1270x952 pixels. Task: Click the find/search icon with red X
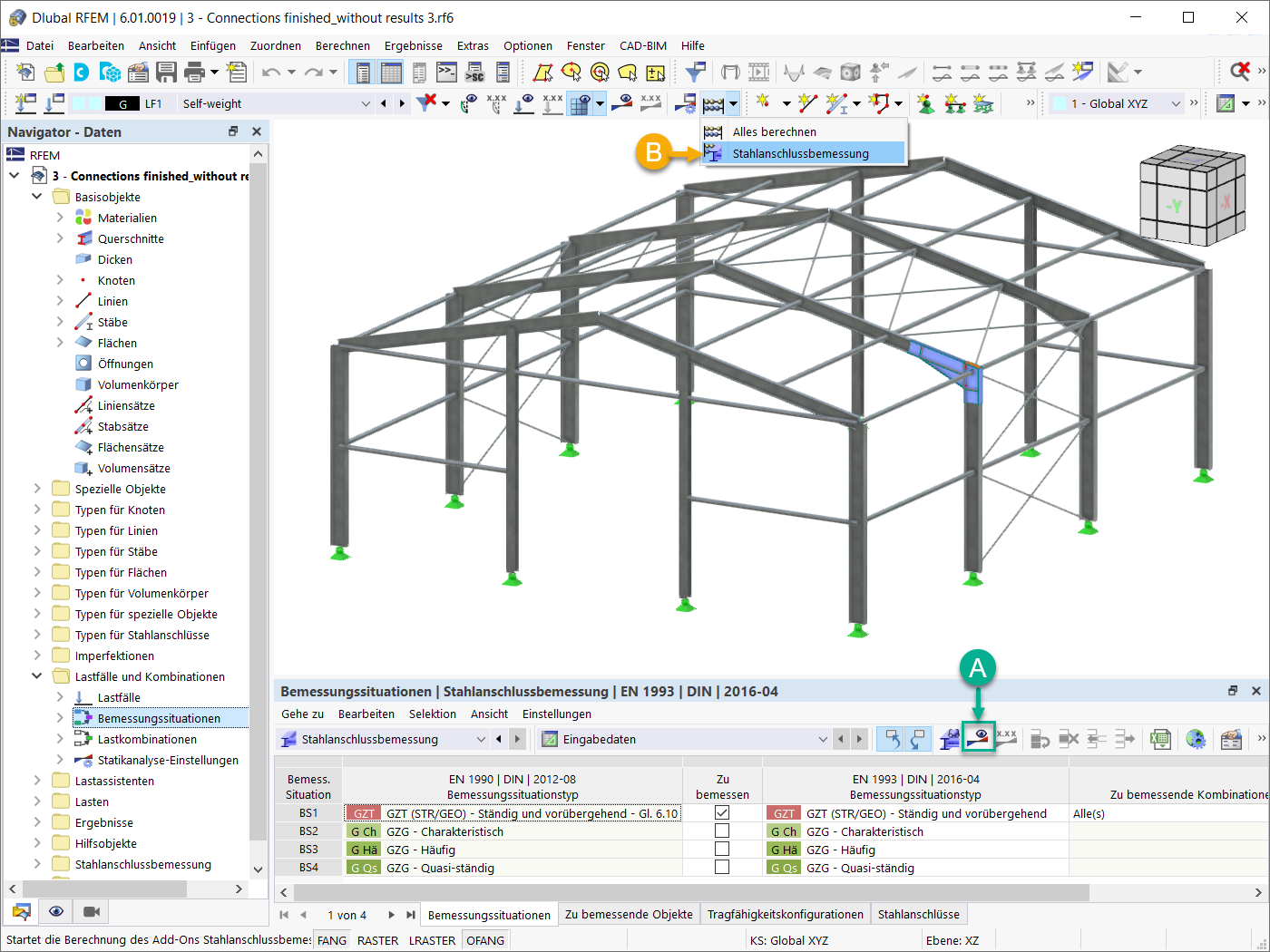[x=1240, y=72]
